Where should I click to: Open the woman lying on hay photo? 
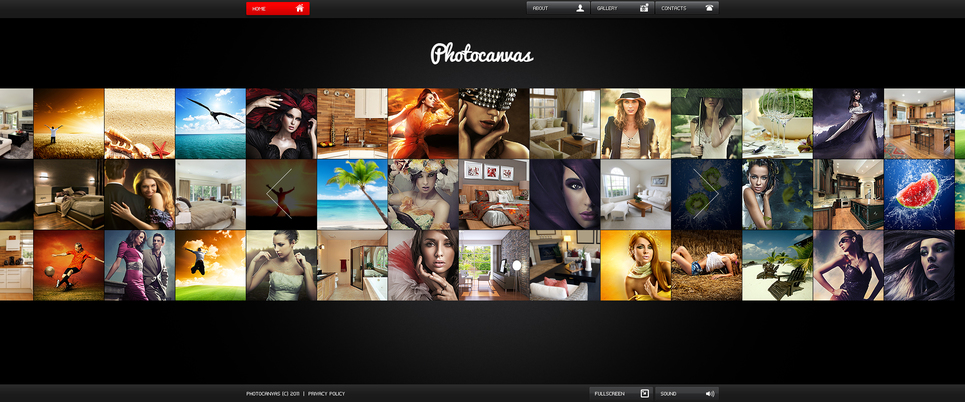pyautogui.click(x=707, y=265)
